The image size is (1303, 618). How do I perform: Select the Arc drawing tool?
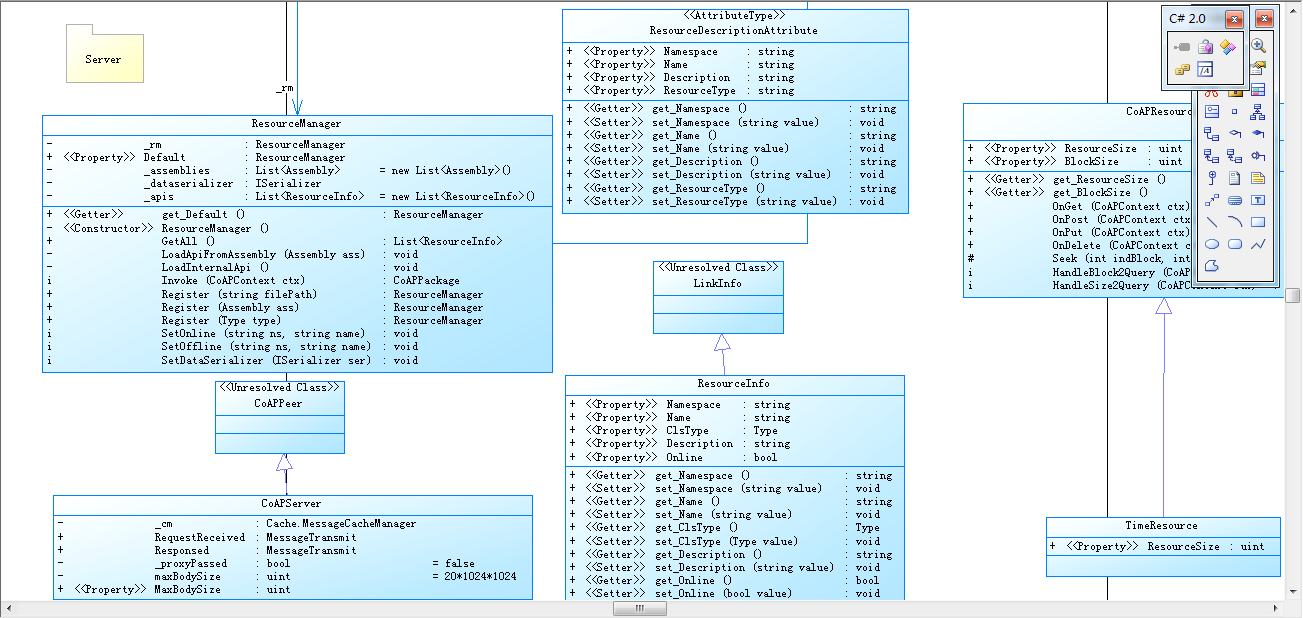coord(1235,221)
